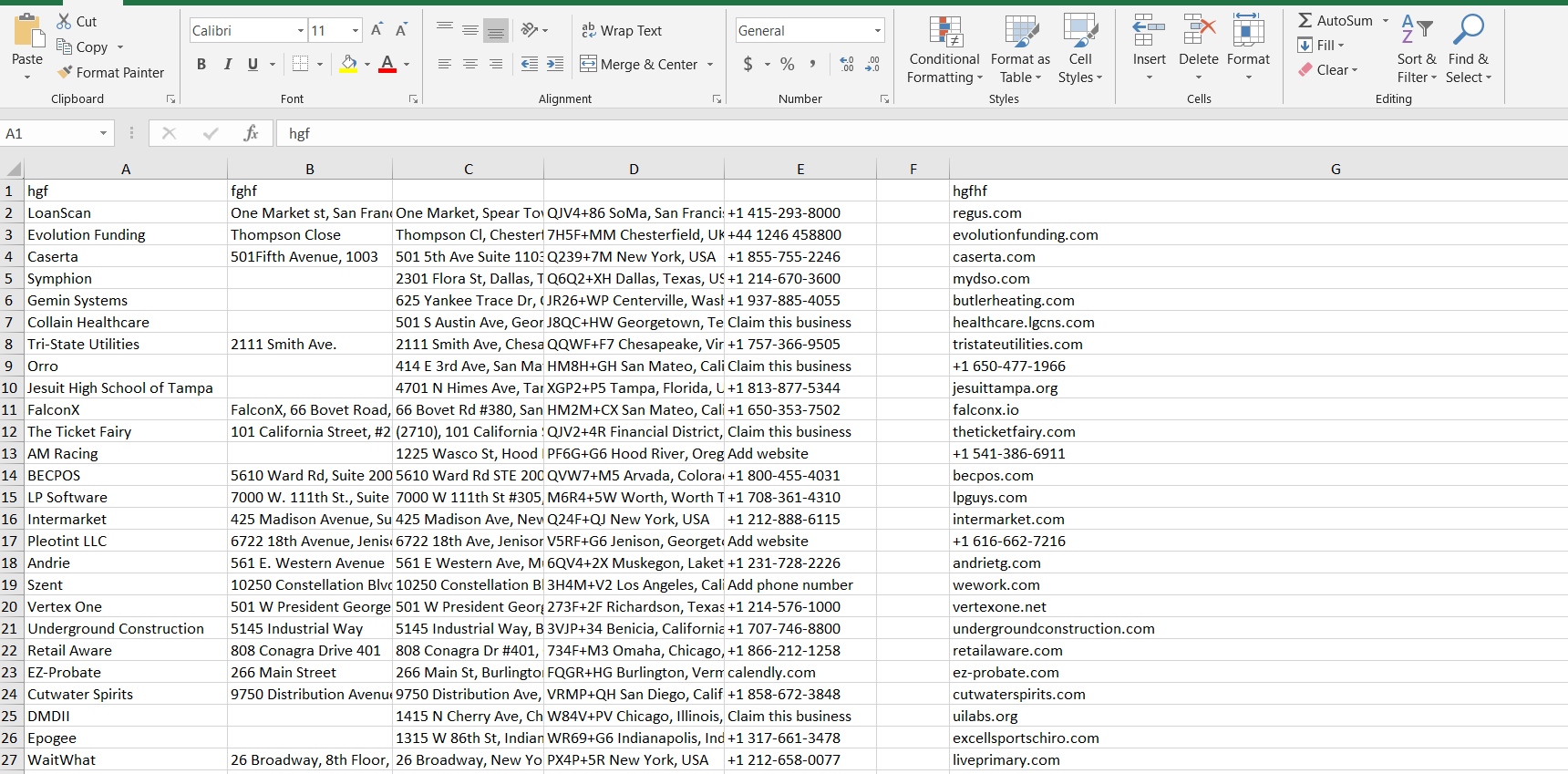Toggle Align Left

click(445, 64)
